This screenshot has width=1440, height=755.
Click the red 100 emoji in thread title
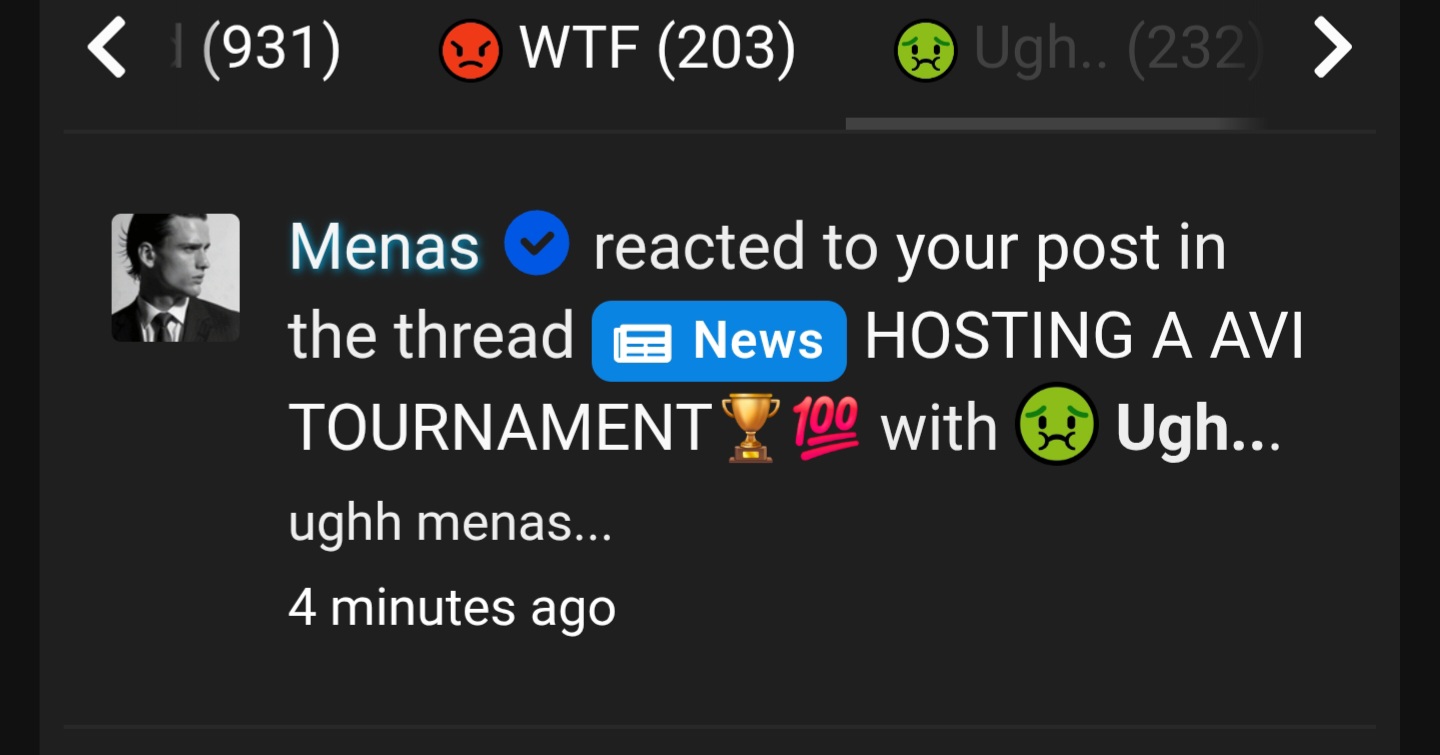pyautogui.click(x=826, y=428)
